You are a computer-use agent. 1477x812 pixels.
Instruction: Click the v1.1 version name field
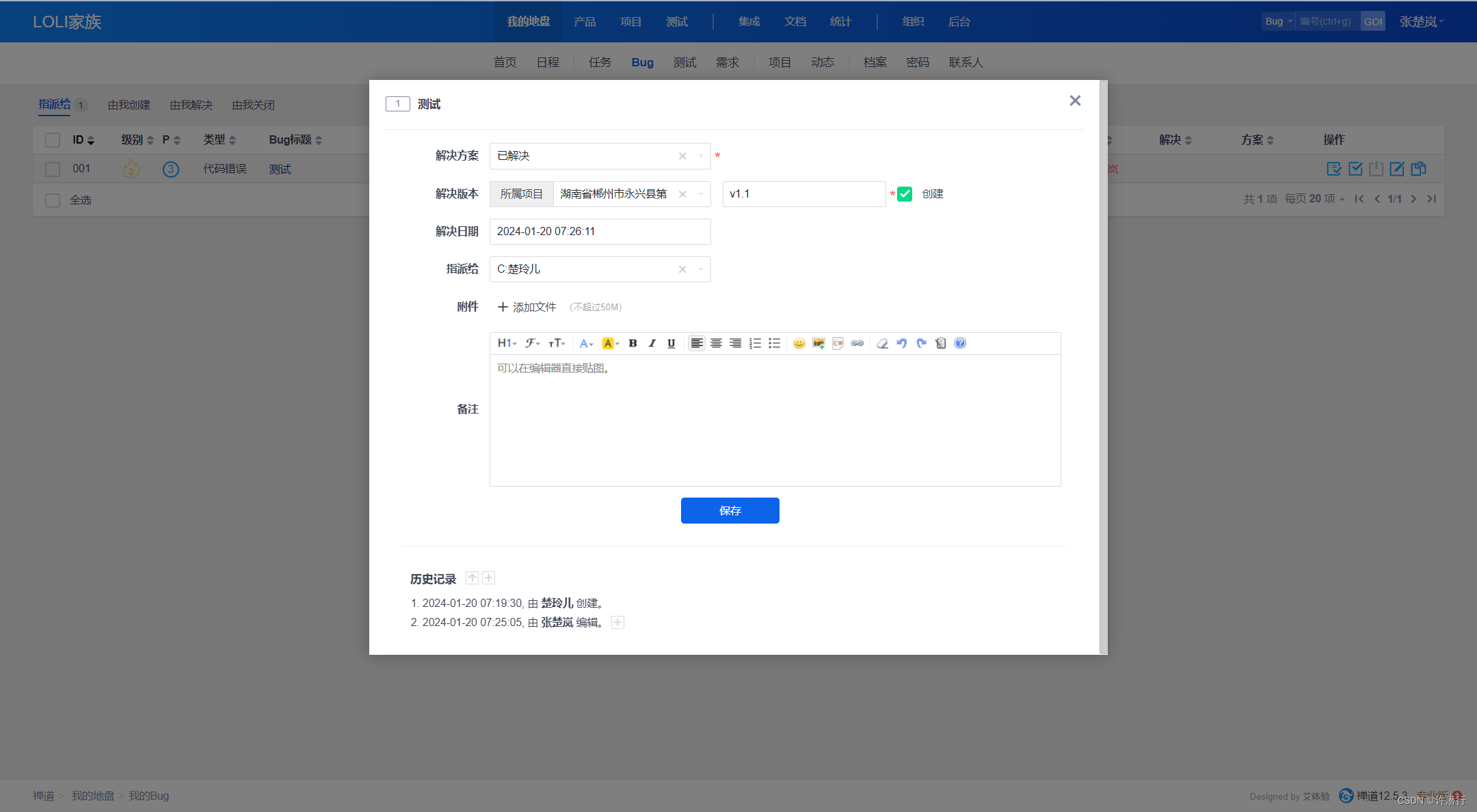click(804, 194)
